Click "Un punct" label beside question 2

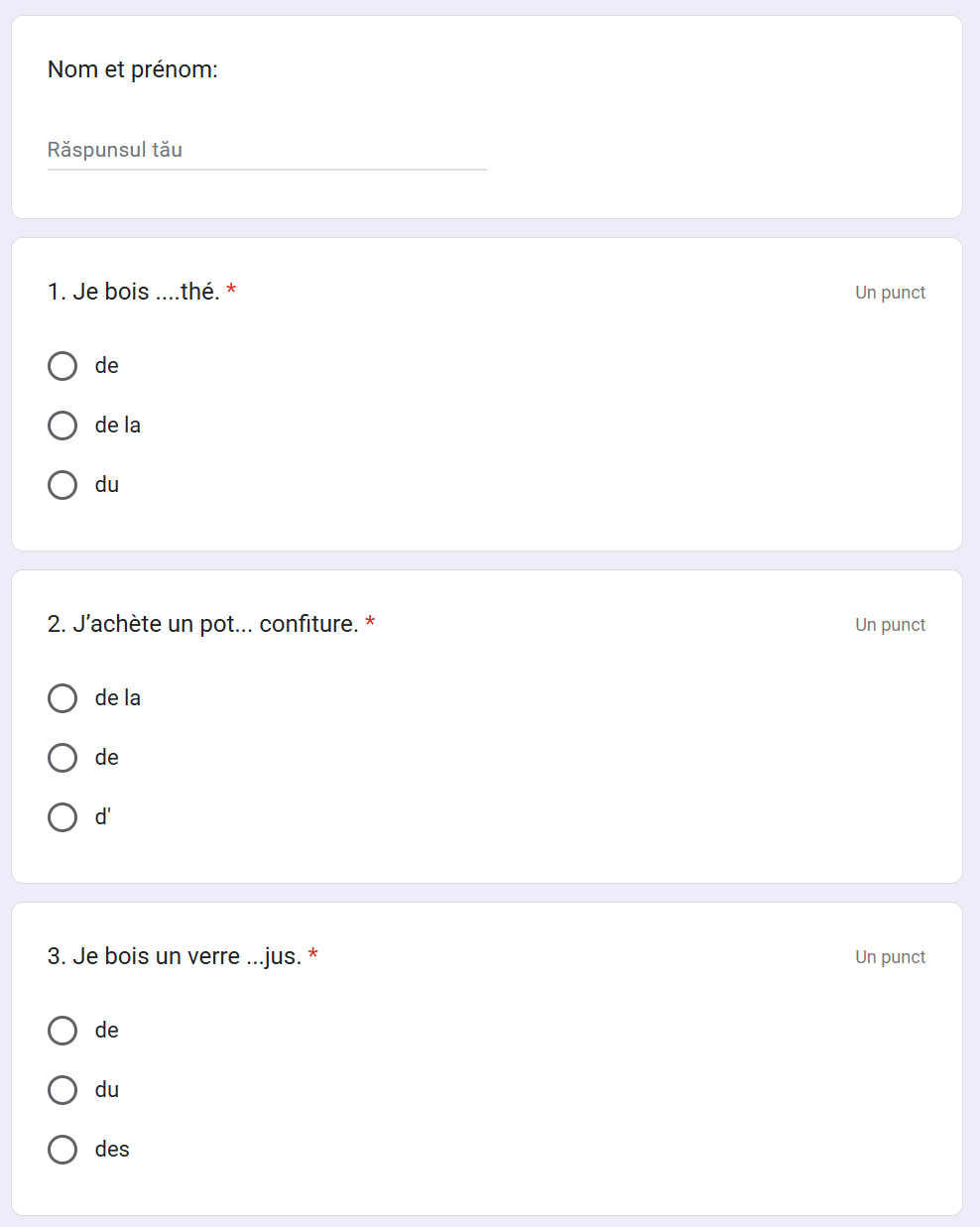pos(890,625)
